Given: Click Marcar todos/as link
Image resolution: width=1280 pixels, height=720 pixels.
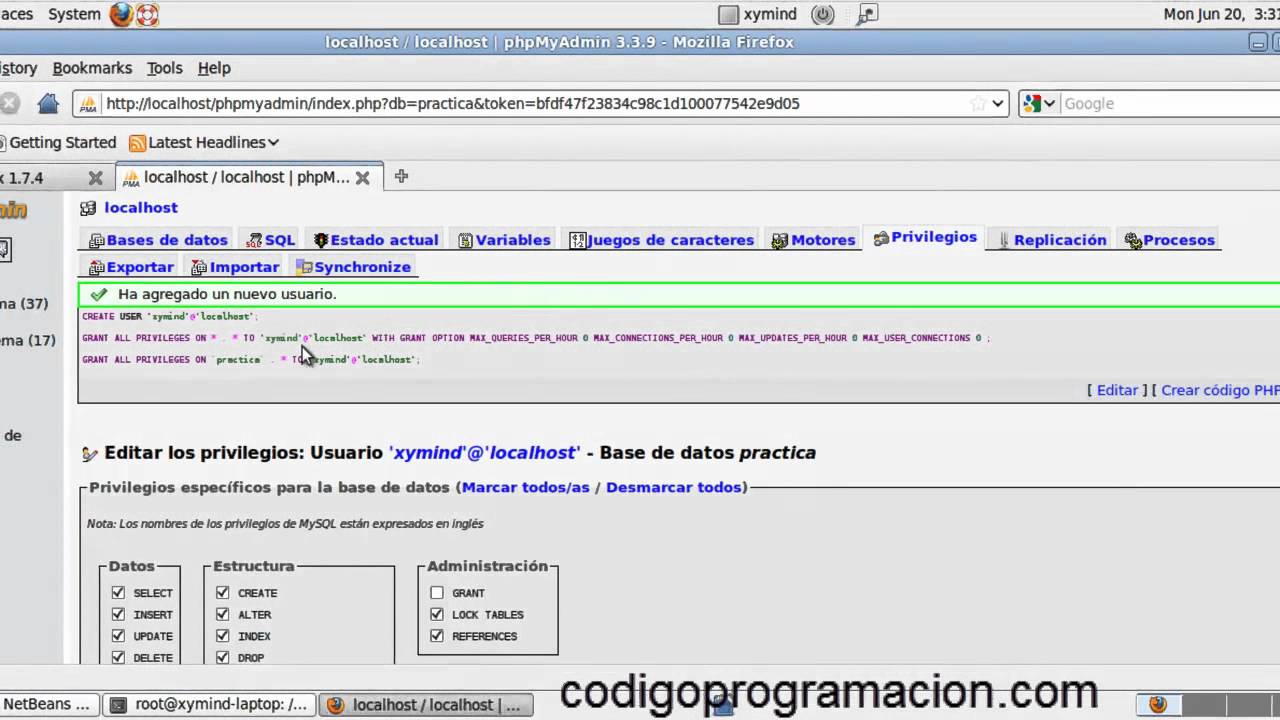Looking at the screenshot, I should tap(526, 487).
